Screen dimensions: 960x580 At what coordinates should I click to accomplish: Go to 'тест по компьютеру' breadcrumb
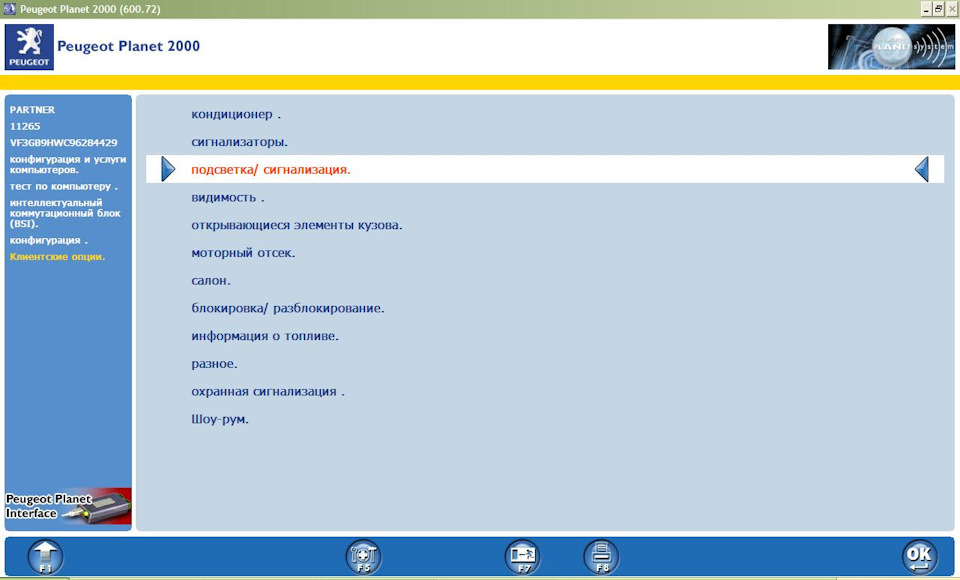64,186
